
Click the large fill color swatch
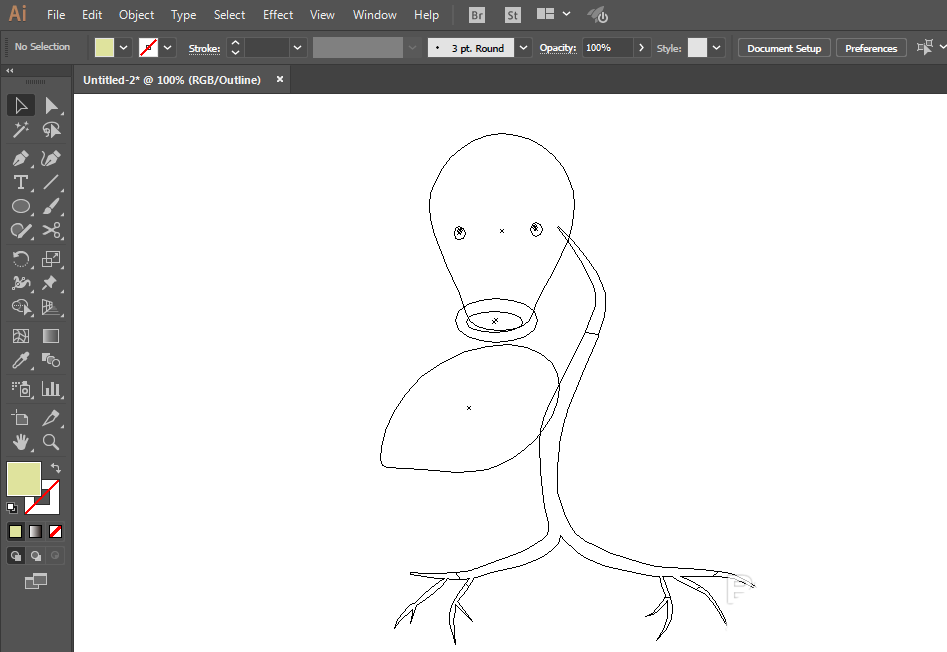pyautogui.click(x=24, y=479)
